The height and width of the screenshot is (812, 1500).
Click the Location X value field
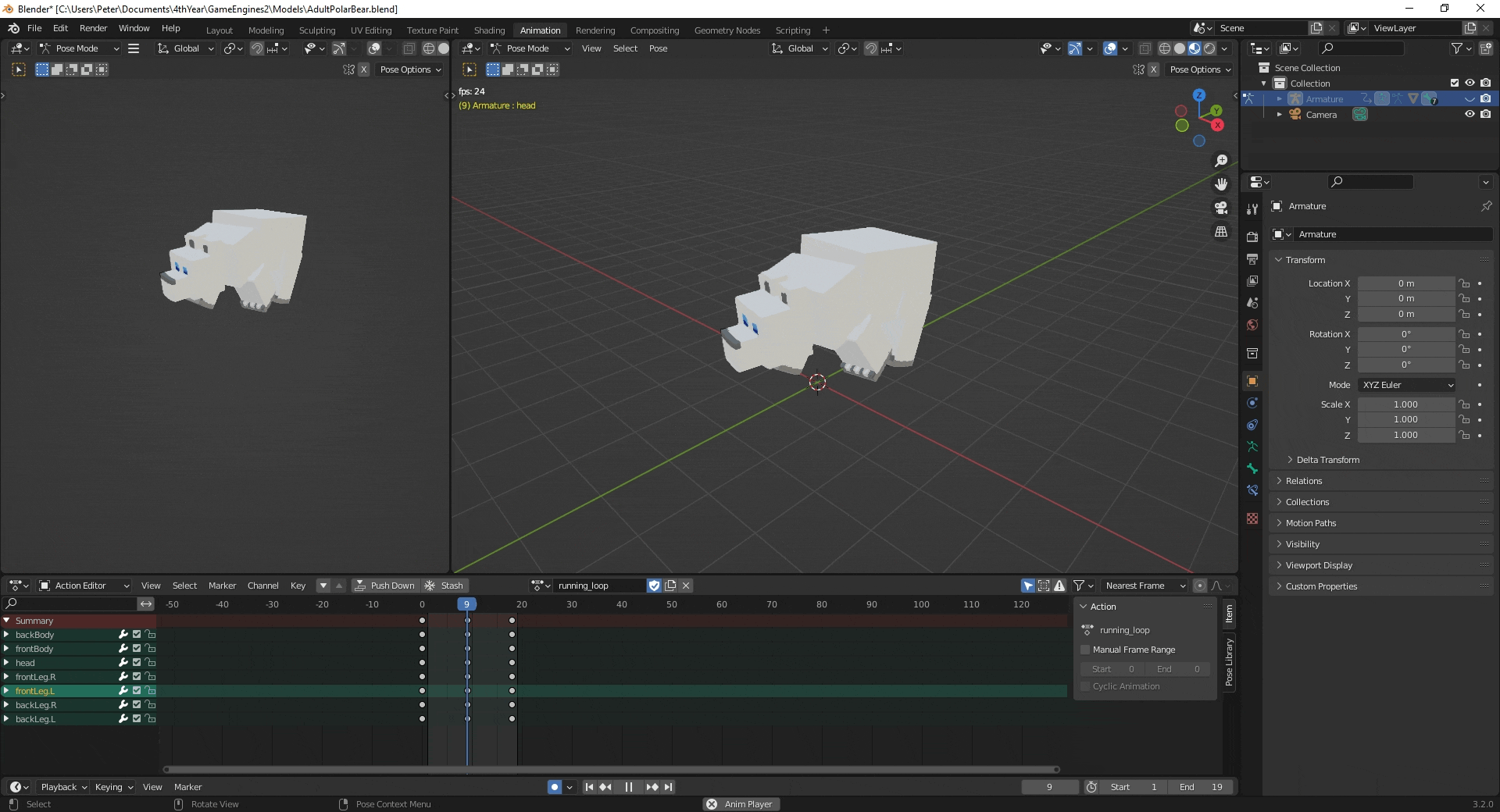[1405, 283]
